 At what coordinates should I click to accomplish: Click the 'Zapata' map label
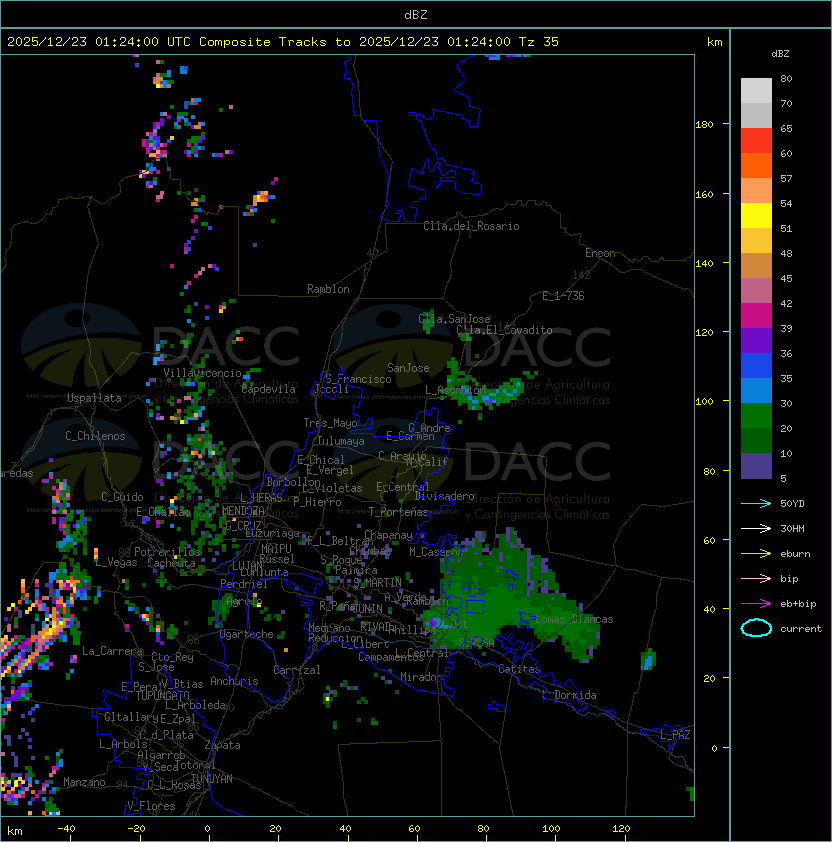click(x=222, y=745)
